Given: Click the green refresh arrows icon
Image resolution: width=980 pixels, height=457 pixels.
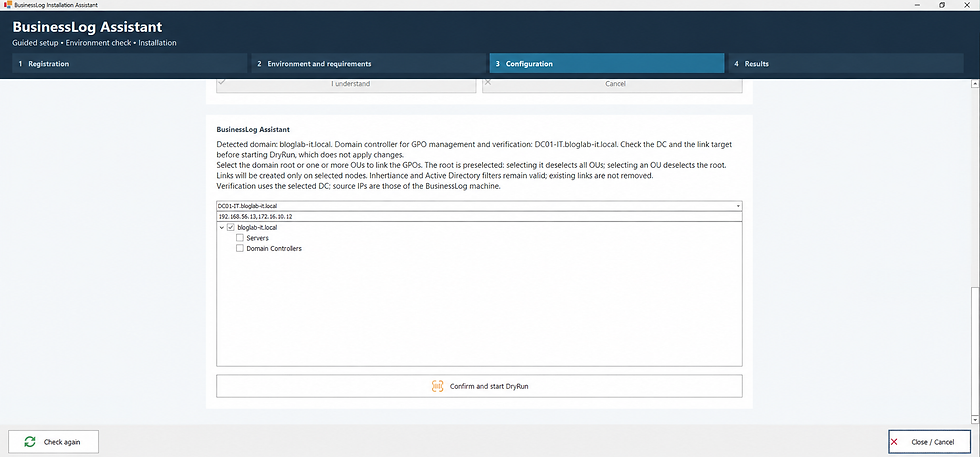Looking at the screenshot, I should click(29, 442).
